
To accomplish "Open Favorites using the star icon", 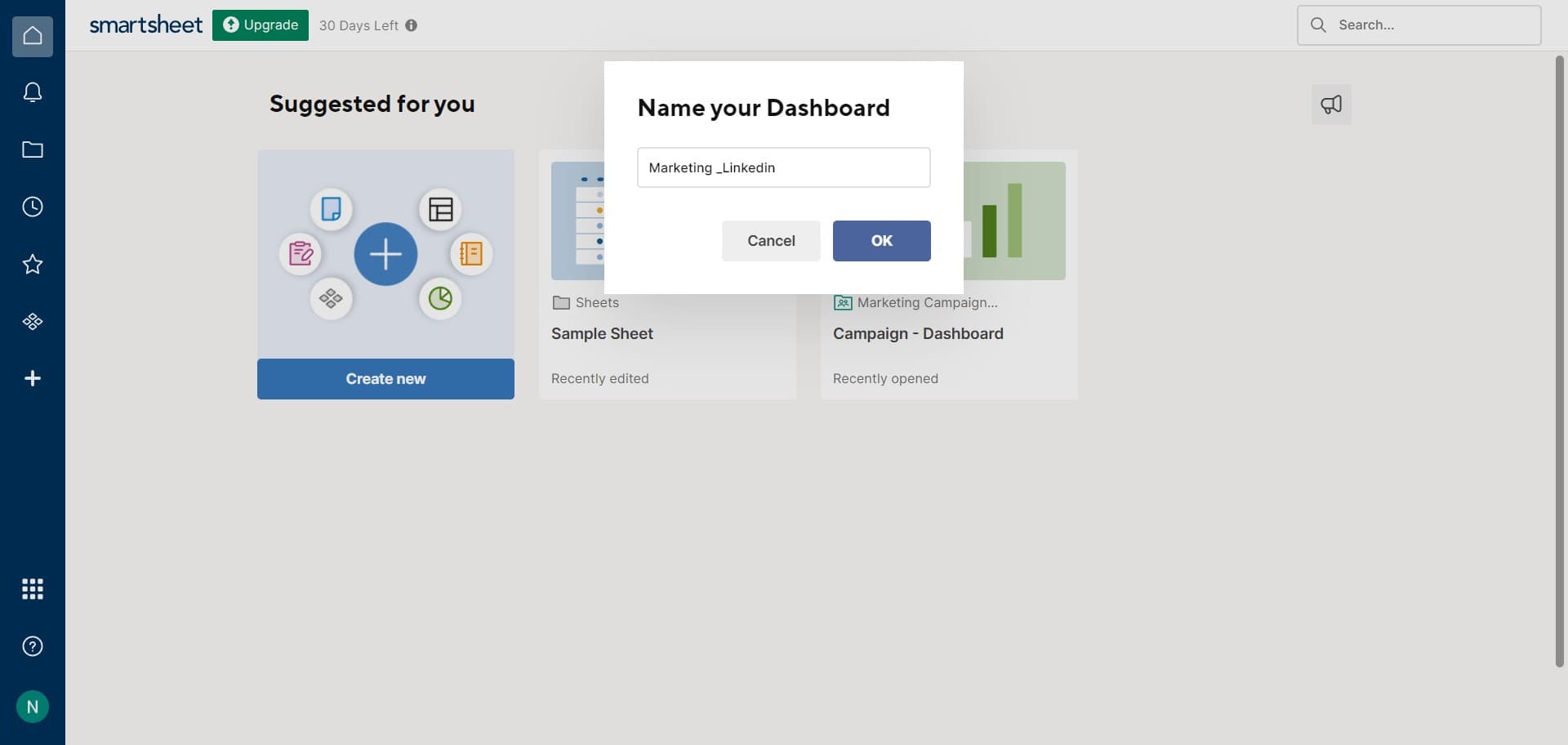I will coord(33,263).
